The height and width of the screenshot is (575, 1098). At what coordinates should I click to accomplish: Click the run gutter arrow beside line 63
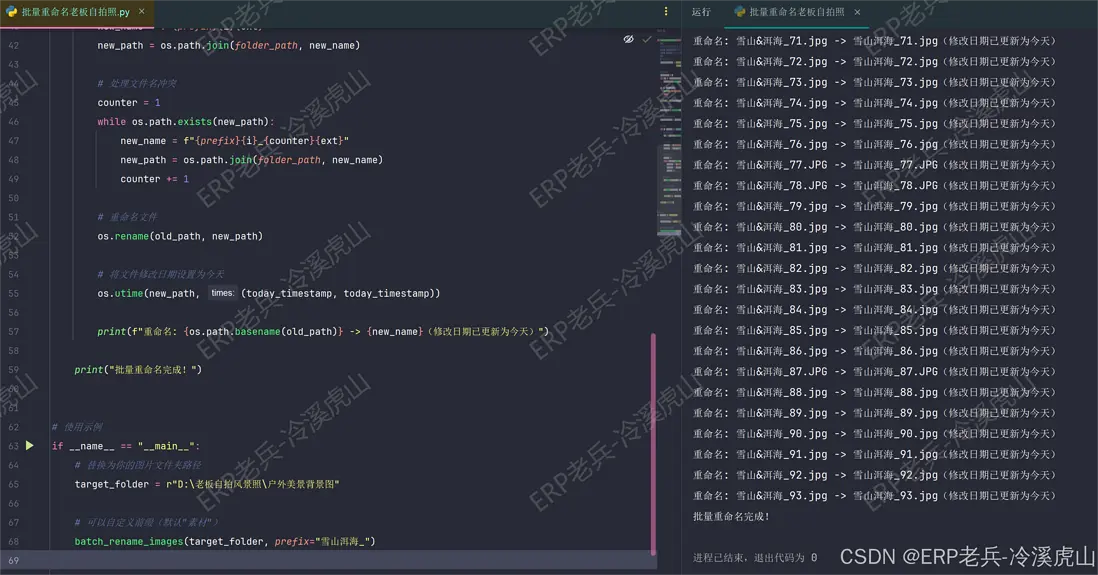click(x=29, y=445)
